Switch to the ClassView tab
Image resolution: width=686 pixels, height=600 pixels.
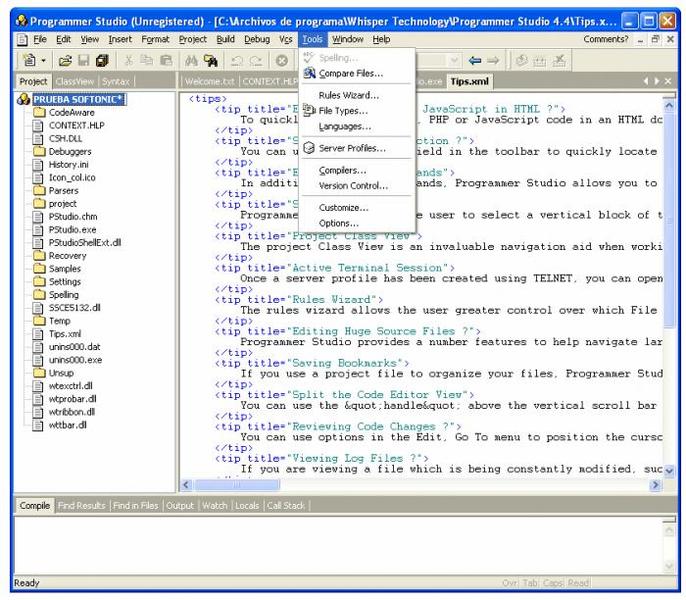point(75,81)
